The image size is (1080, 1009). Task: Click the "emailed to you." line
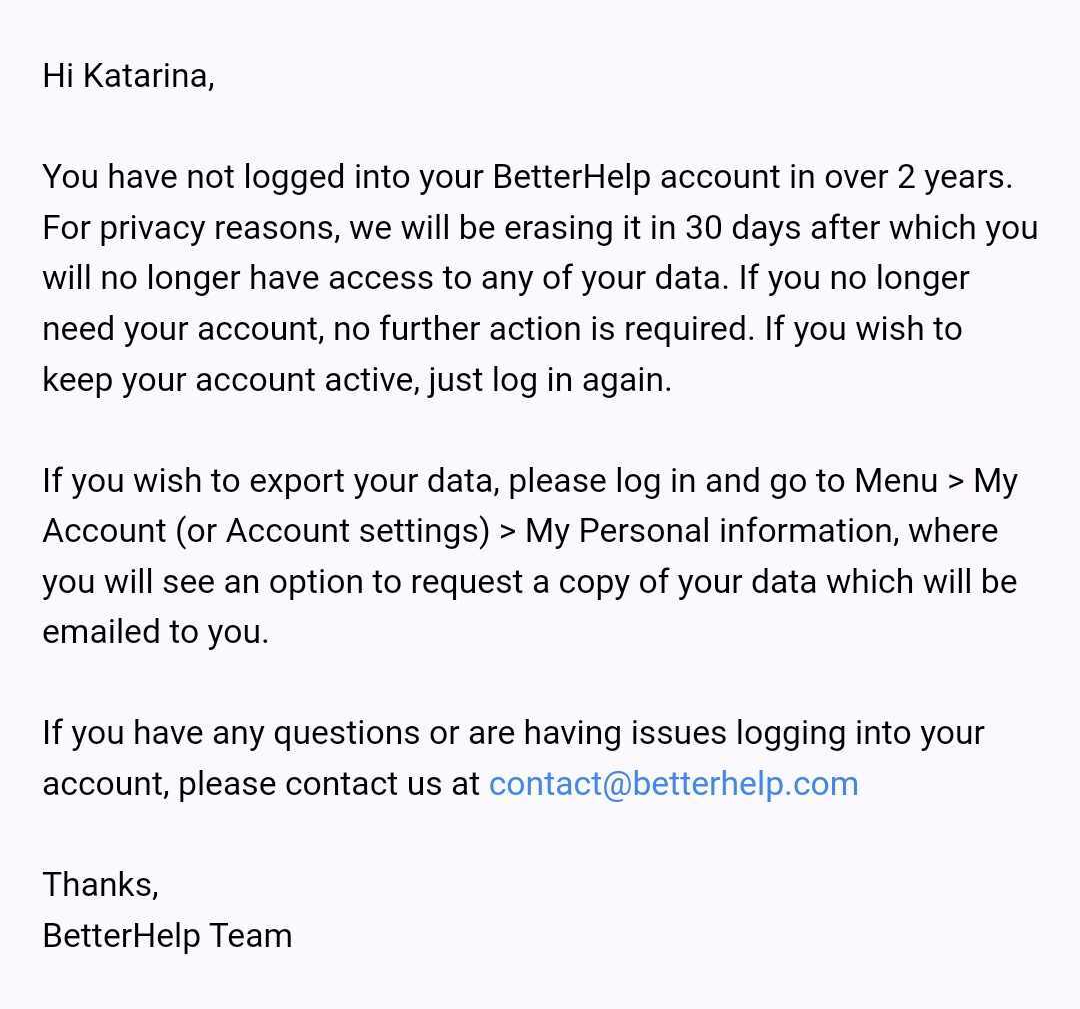pyautogui.click(x=155, y=632)
